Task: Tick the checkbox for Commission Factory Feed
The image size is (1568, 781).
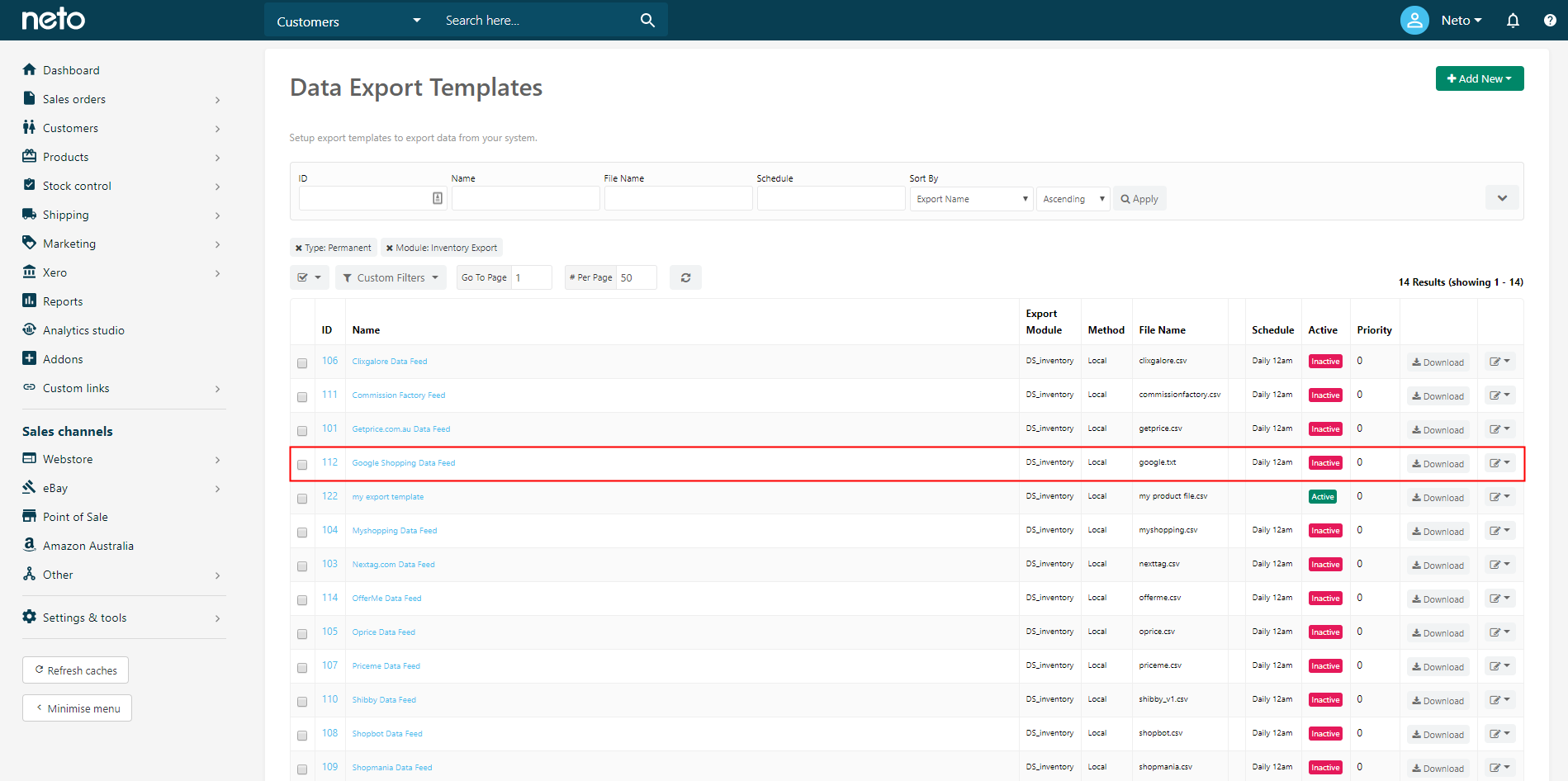Action: pyautogui.click(x=302, y=397)
